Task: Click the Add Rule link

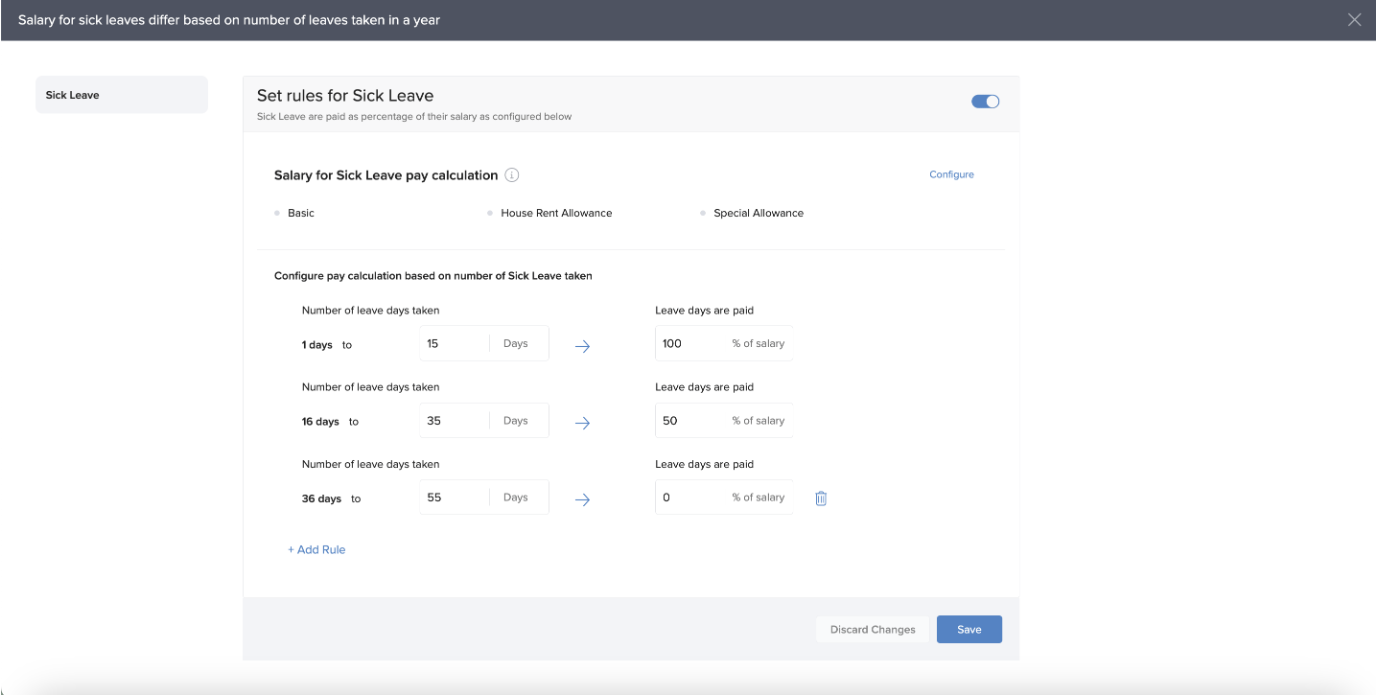Action: [x=317, y=550]
